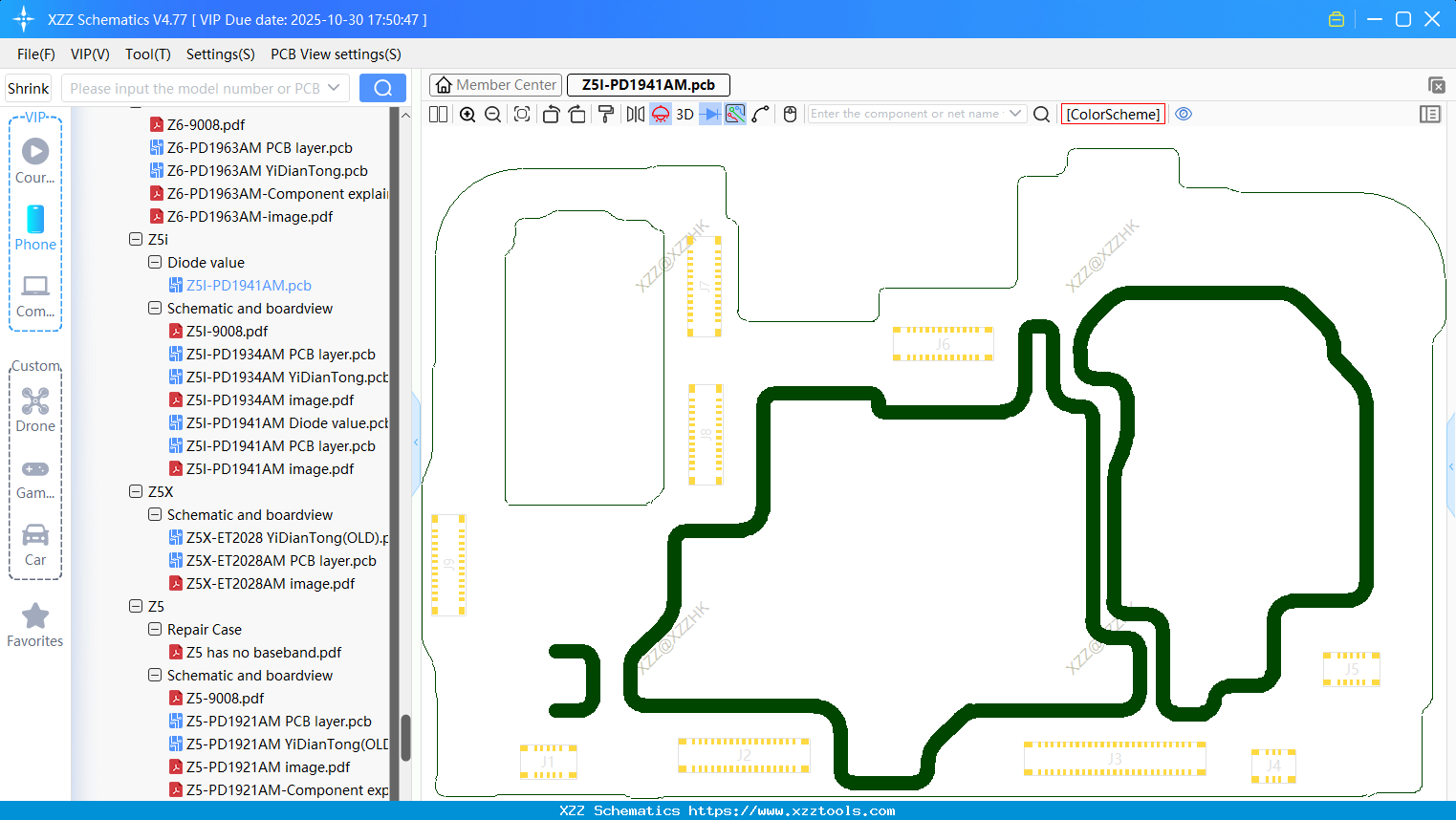Click the zoom in magnifier icon
The width and height of the screenshot is (1456, 820).
(467, 115)
